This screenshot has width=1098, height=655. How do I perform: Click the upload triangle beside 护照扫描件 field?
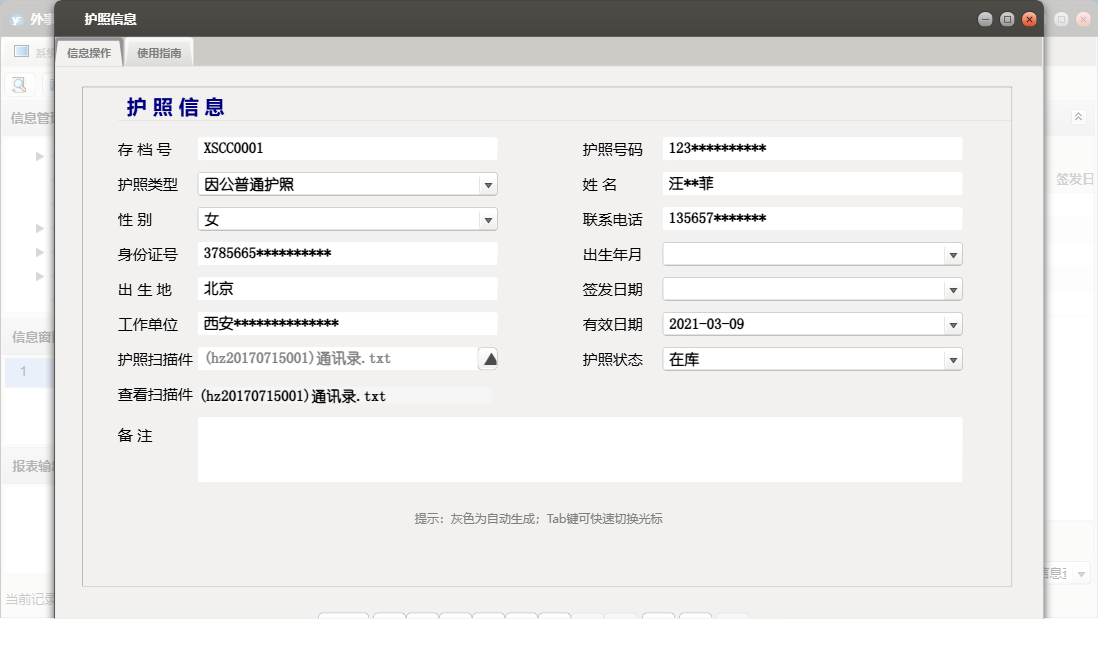click(x=489, y=358)
